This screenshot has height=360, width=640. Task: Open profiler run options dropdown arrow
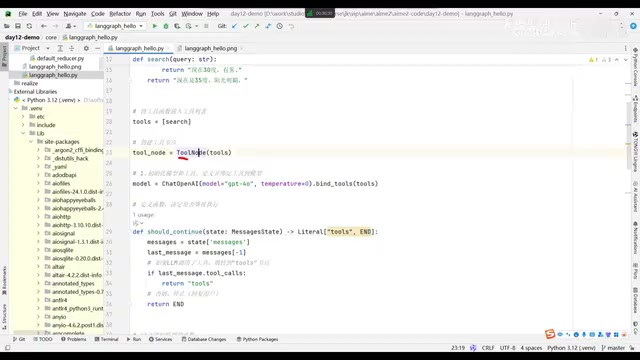pos(196,26)
